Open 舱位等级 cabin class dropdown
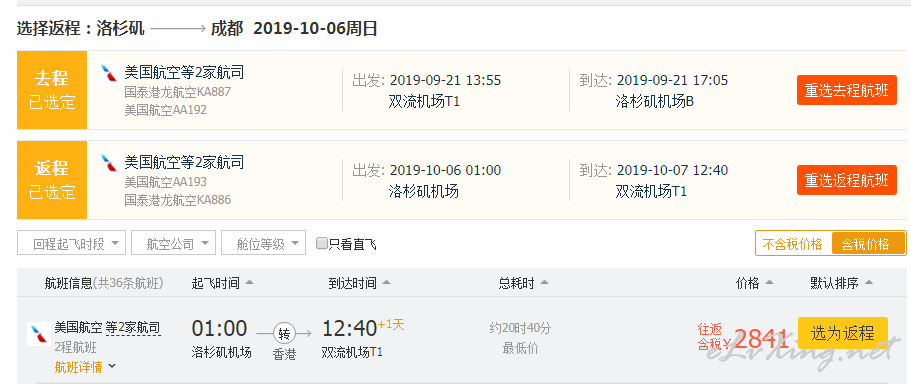Screen dimensions: 911x384 pyautogui.click(x=263, y=243)
